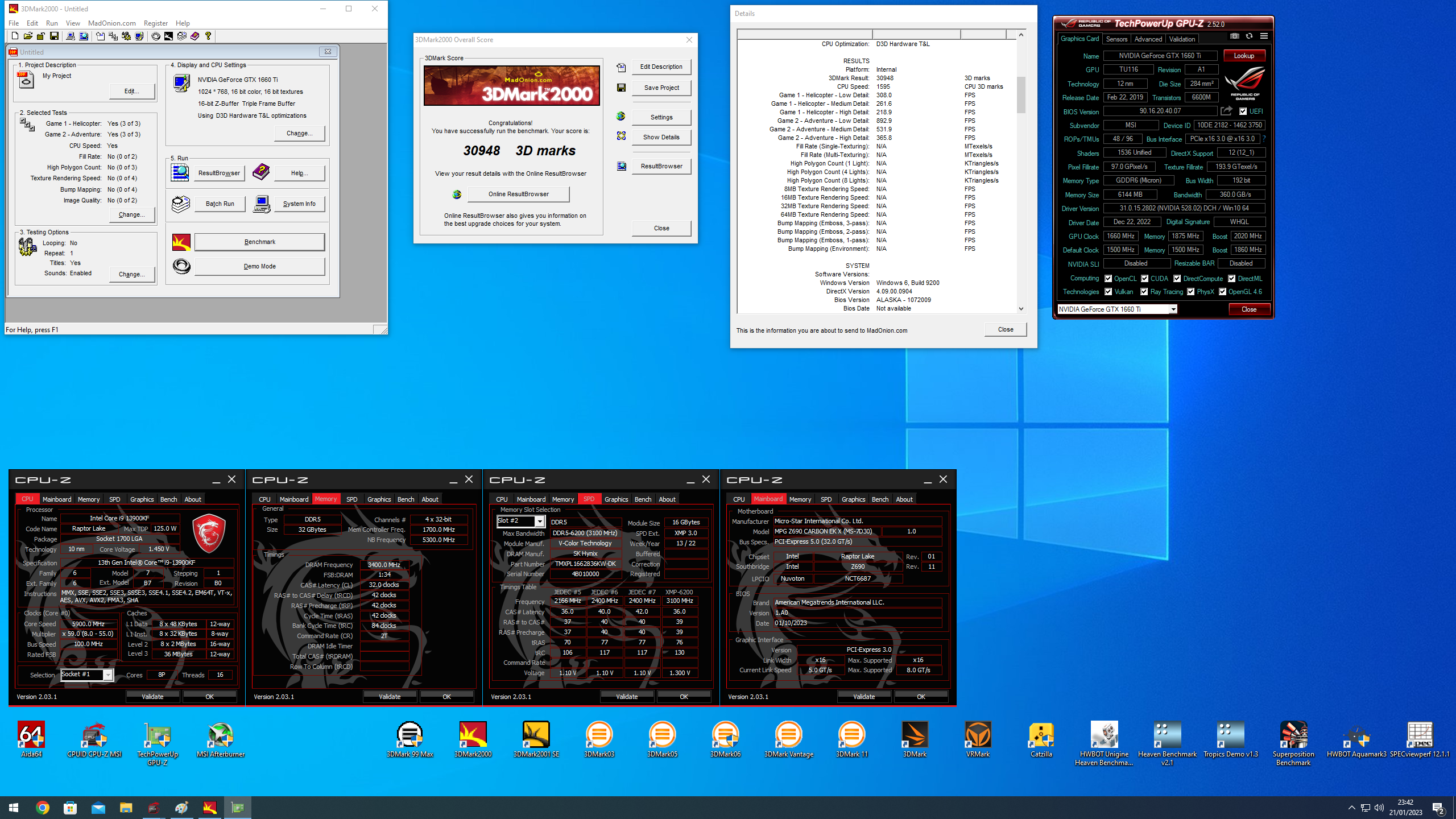1456x819 pixels.
Task: Expand GPU selection dropdown in GPU-Z
Action: pos(1173,309)
